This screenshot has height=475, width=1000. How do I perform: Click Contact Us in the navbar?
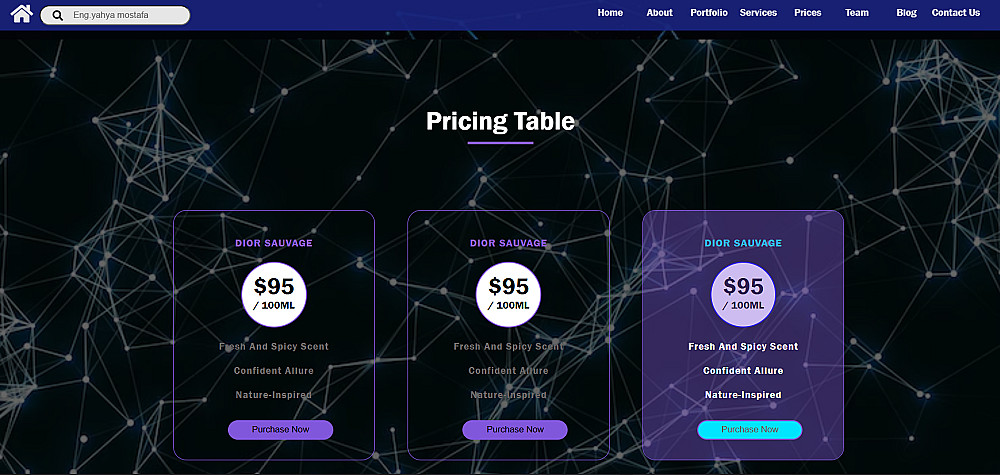coord(955,13)
